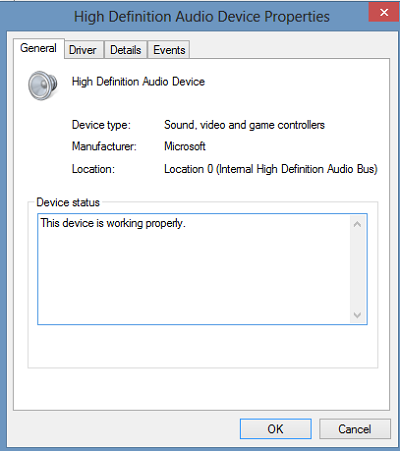Image resolution: width=400 pixels, height=451 pixels.
Task: Click the Sound, video and game controllers text
Action: click(x=244, y=125)
